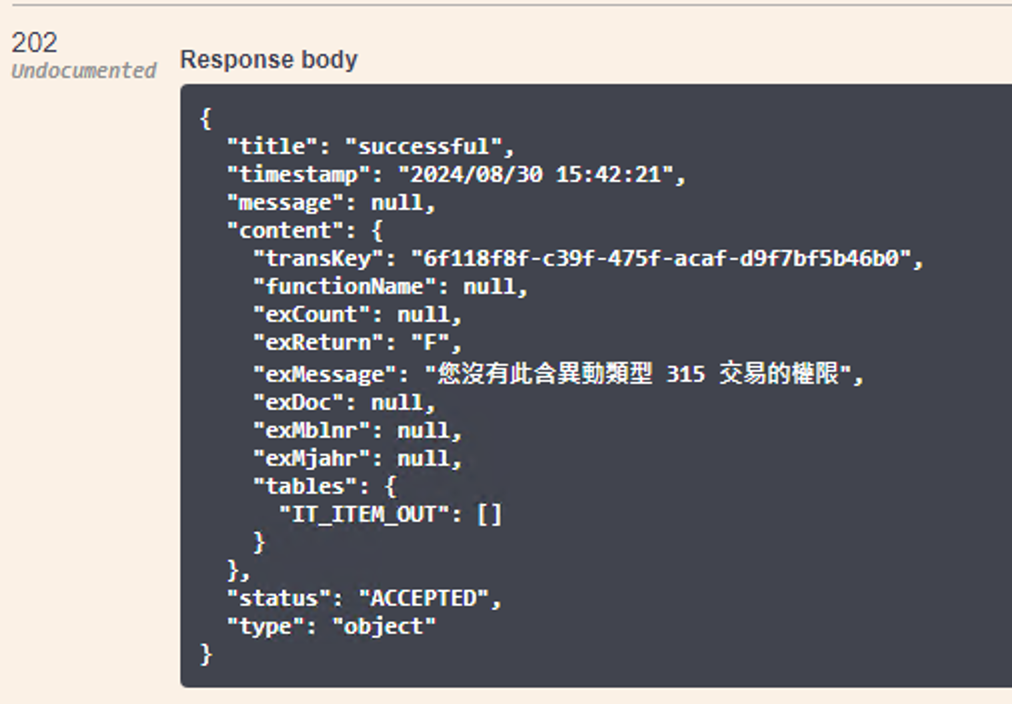Click the Response body heading

click(268, 60)
